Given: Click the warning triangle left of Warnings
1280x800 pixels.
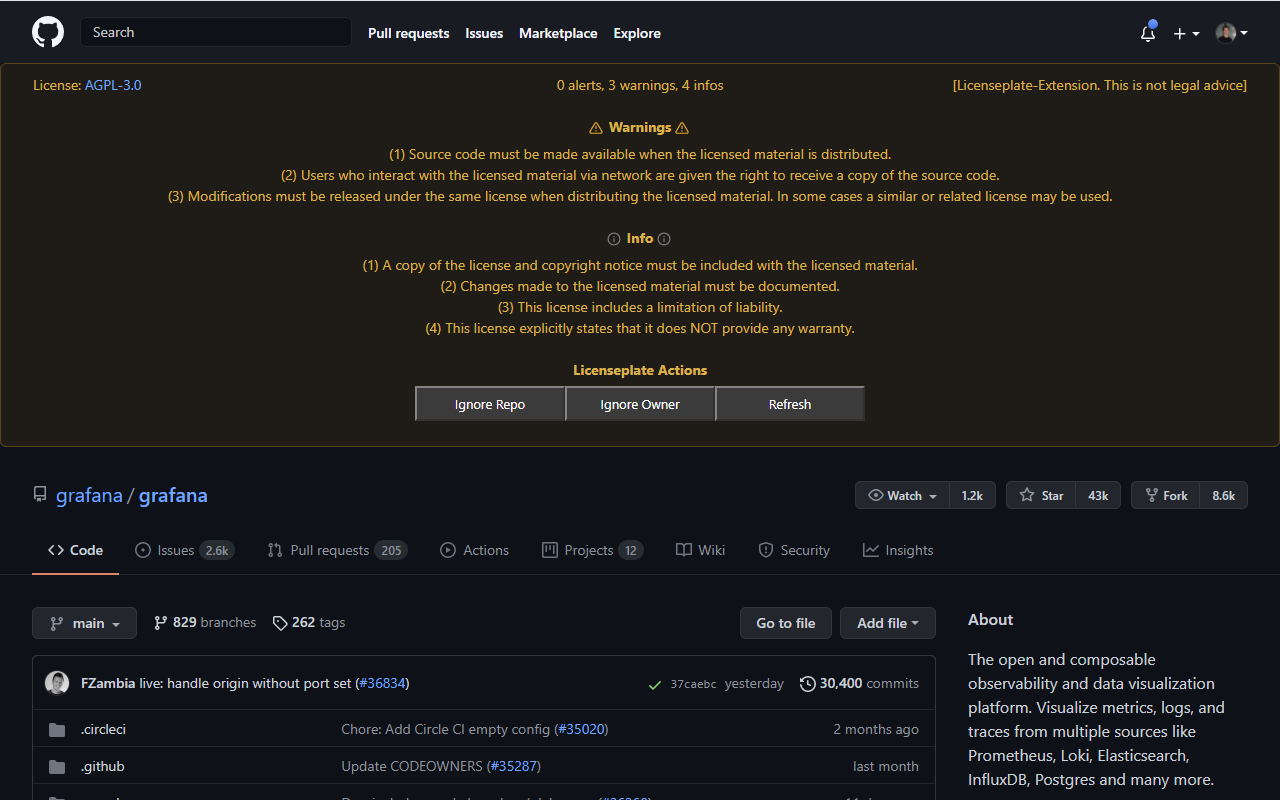Looking at the screenshot, I should 596,128.
